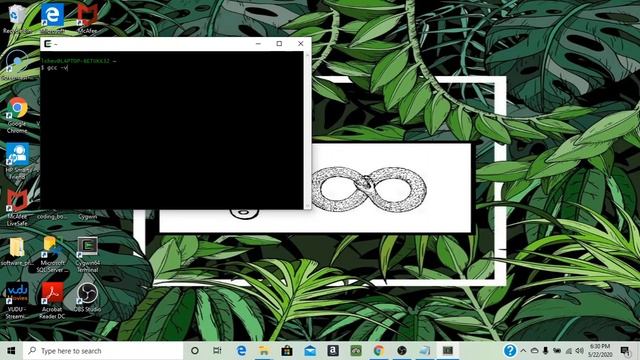640x360 pixels.
Task: Show hidden system tray icons
Action: [523, 351]
